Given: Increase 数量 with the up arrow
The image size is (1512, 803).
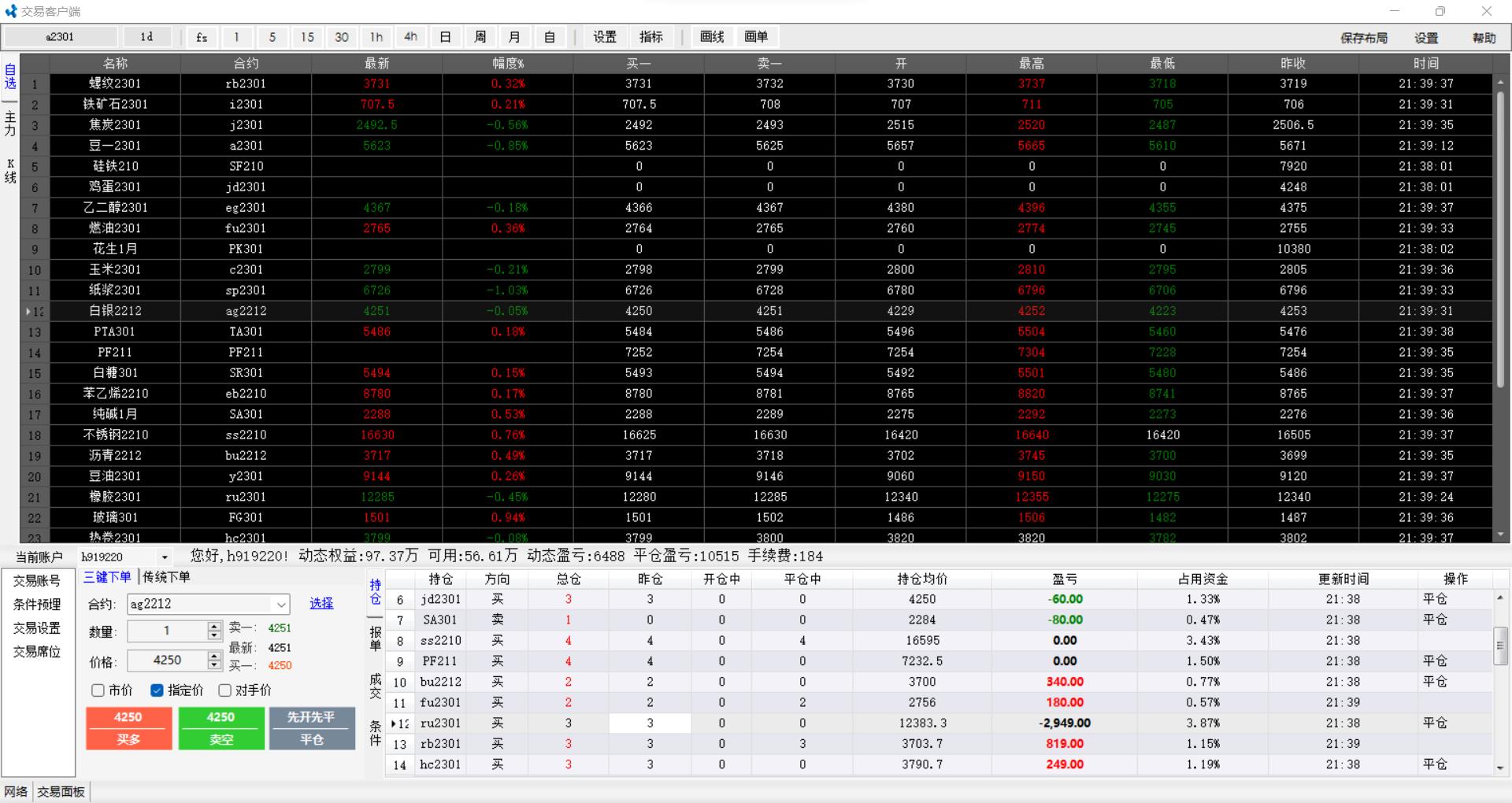Looking at the screenshot, I should [x=214, y=627].
